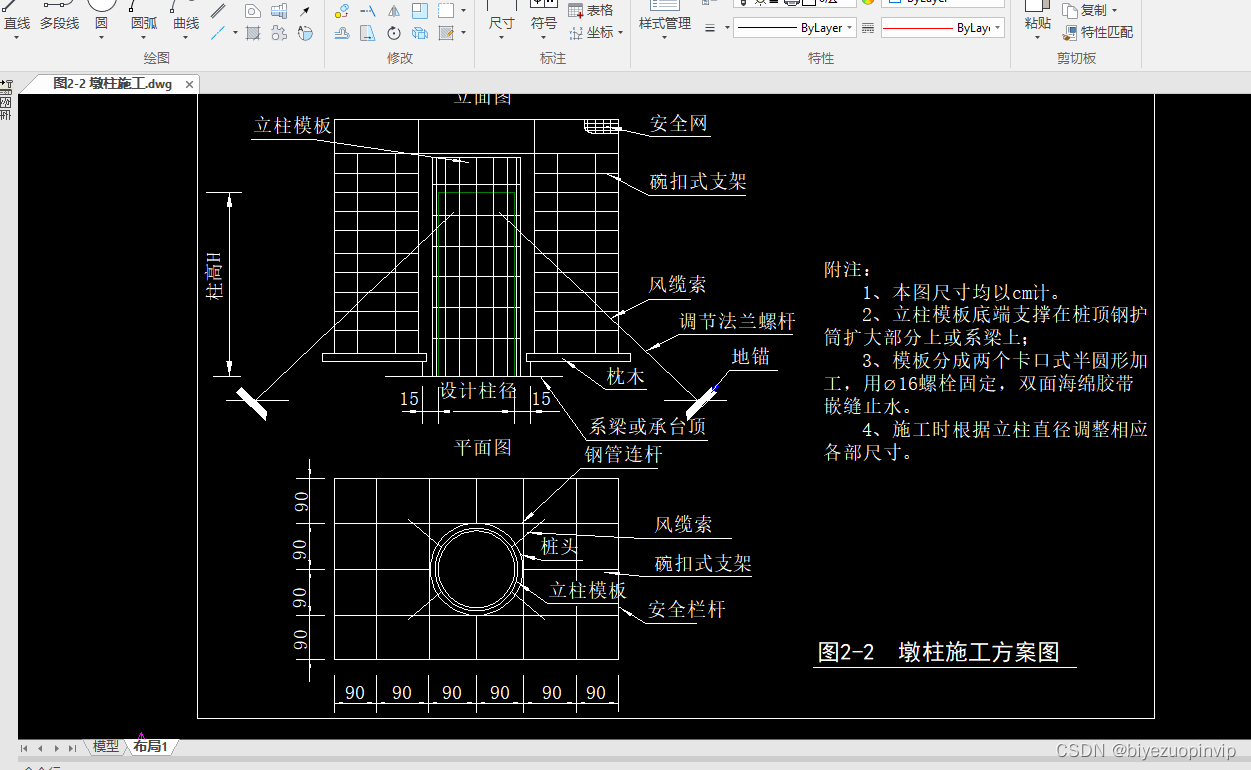Image resolution: width=1251 pixels, height=770 pixels.
Task: Switch to the 图2-2 墩柱施工.dwg tab
Action: (112, 84)
